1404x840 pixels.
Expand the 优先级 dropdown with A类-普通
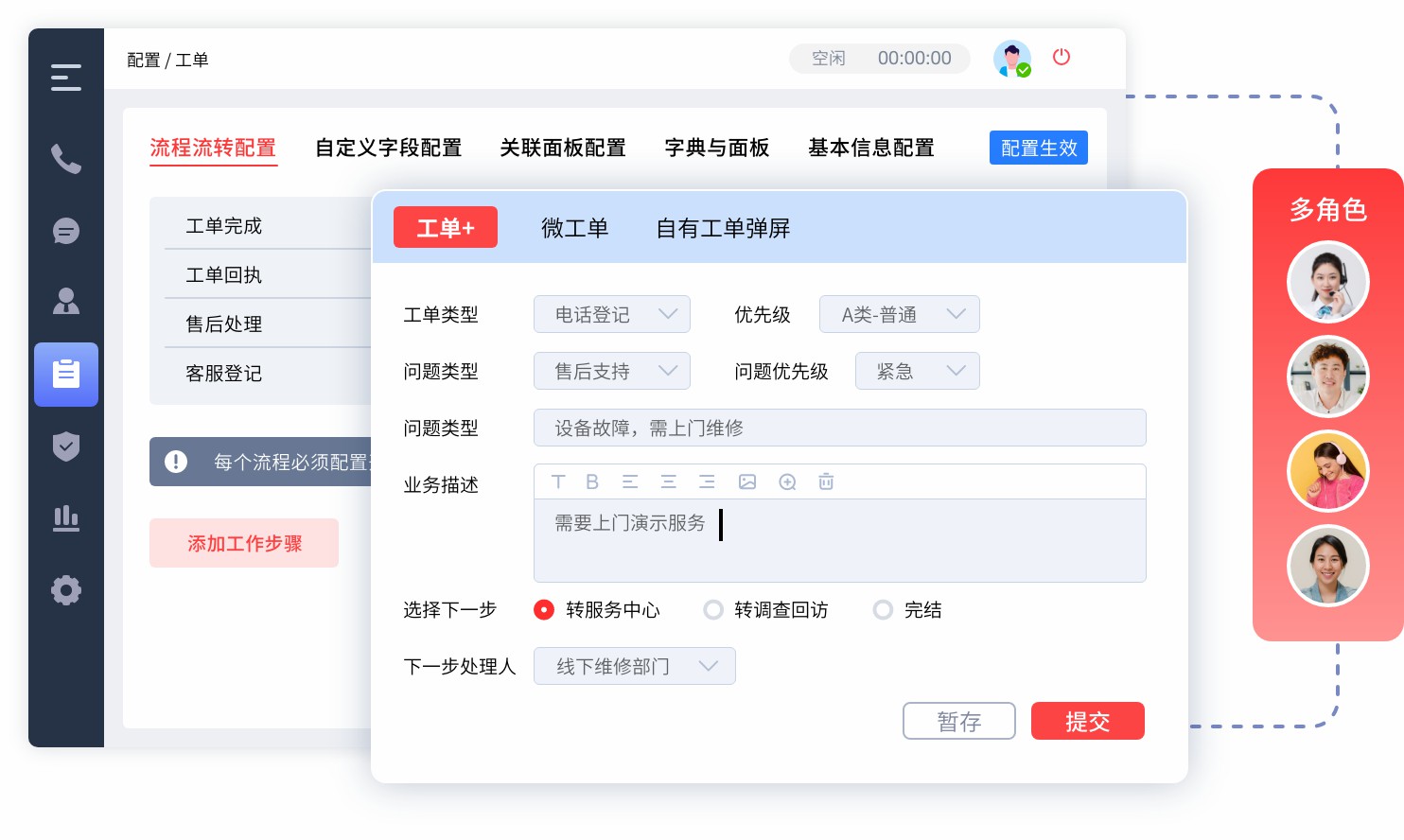[x=900, y=314]
